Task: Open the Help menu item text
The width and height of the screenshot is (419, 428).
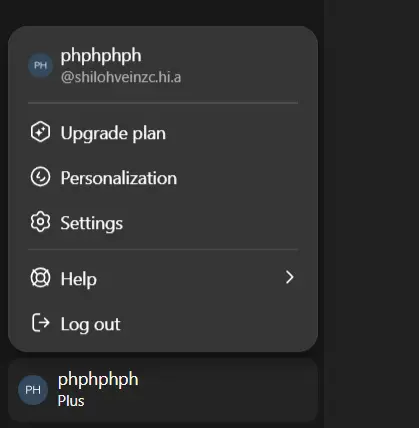Action: (79, 279)
